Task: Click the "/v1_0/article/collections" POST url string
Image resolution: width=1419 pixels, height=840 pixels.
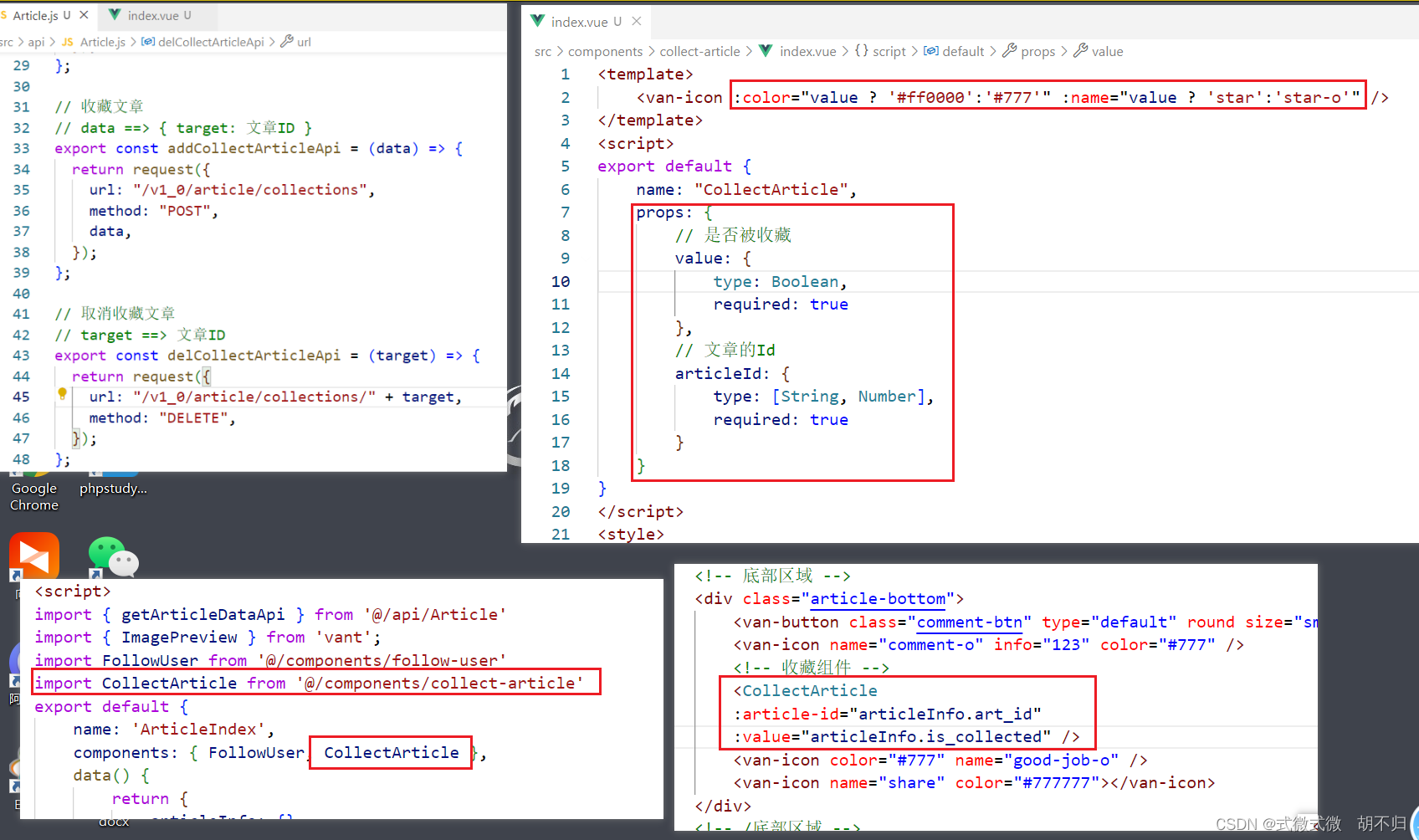Action: click(x=250, y=190)
